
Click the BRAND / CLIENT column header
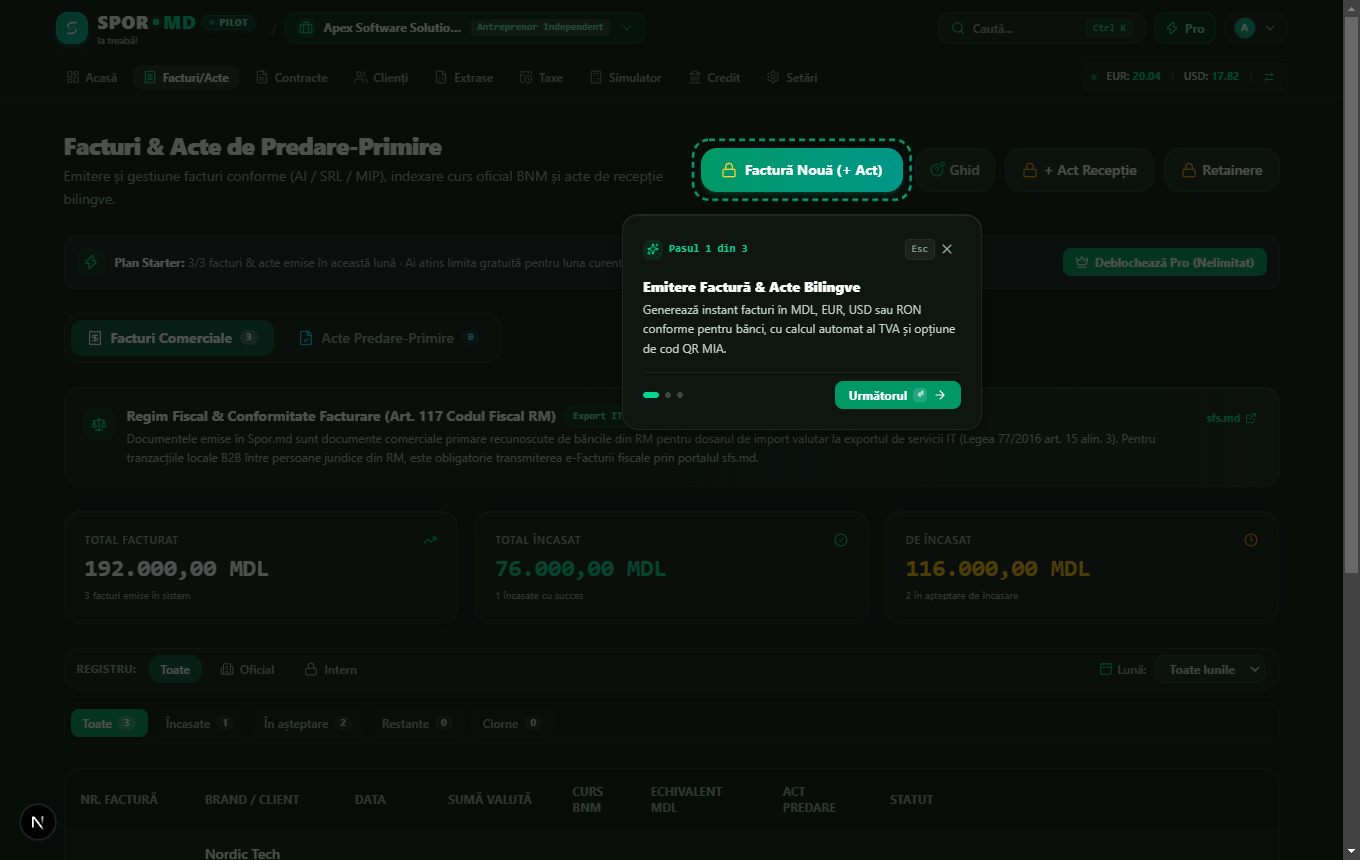(252, 799)
